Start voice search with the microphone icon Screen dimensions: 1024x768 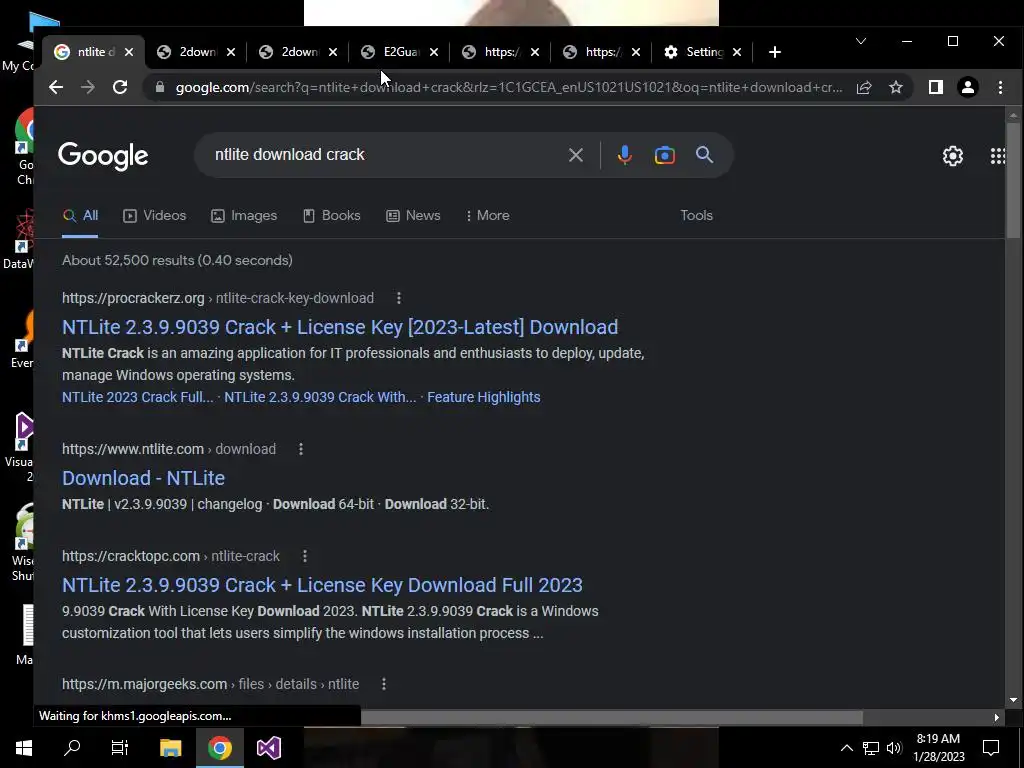[624, 155]
